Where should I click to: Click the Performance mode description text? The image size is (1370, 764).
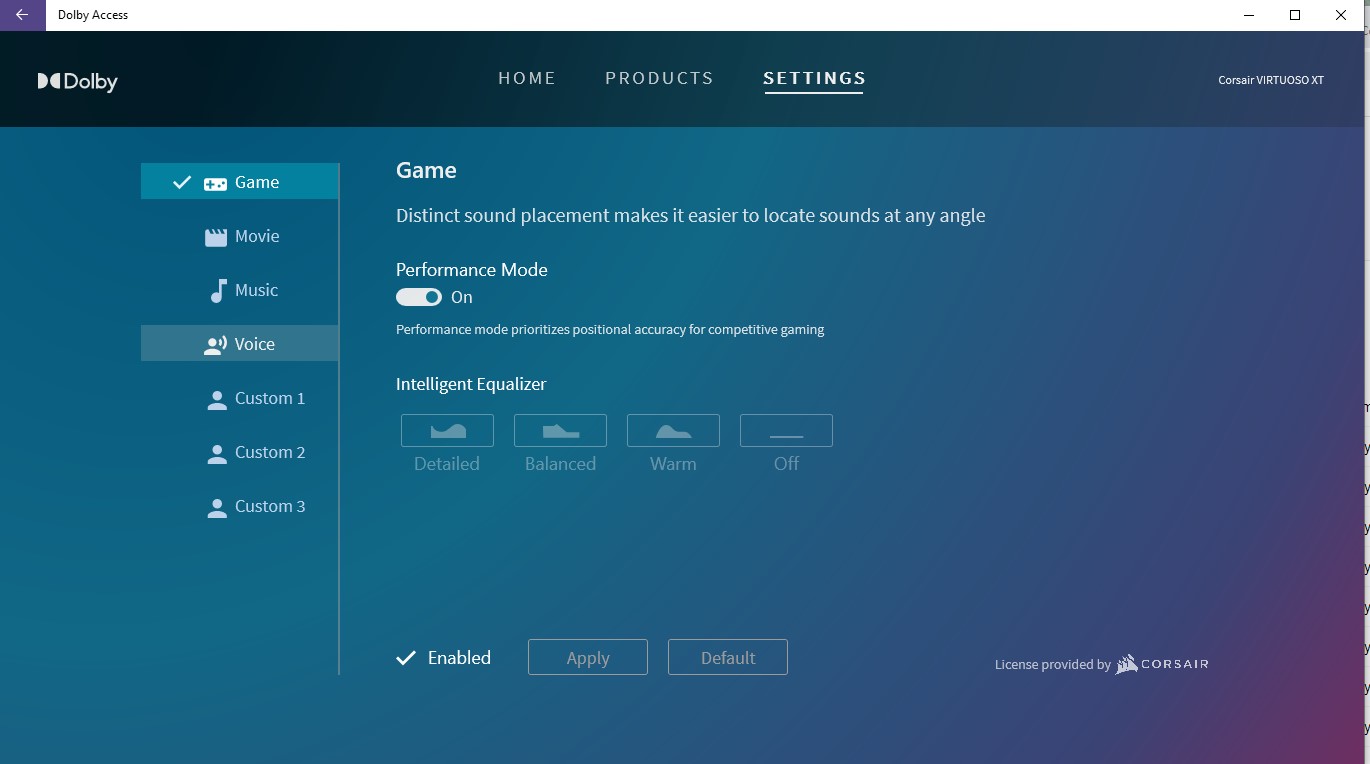610,330
